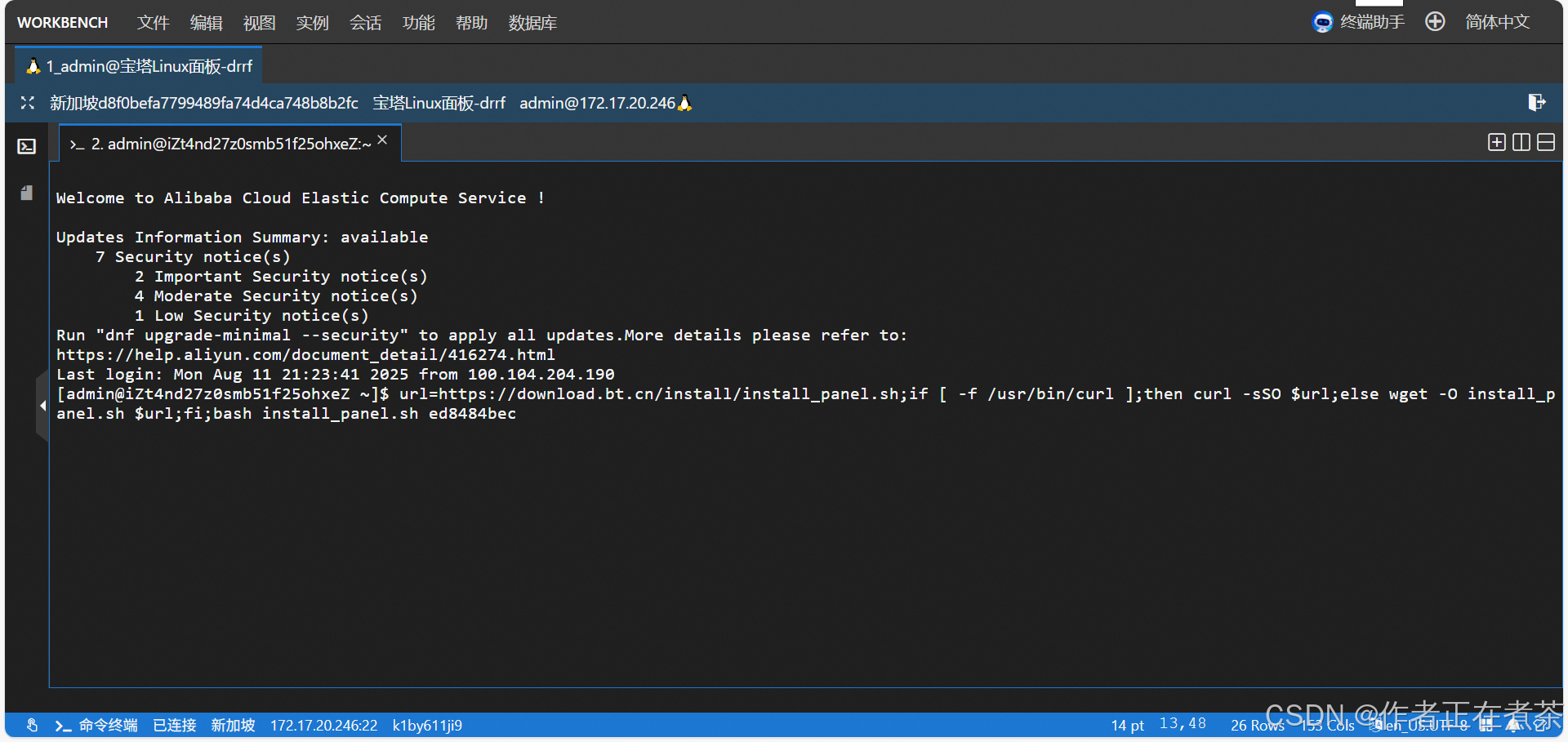This screenshot has height=742, width=1568.
Task: Open the 会话 menu
Action: click(x=365, y=23)
